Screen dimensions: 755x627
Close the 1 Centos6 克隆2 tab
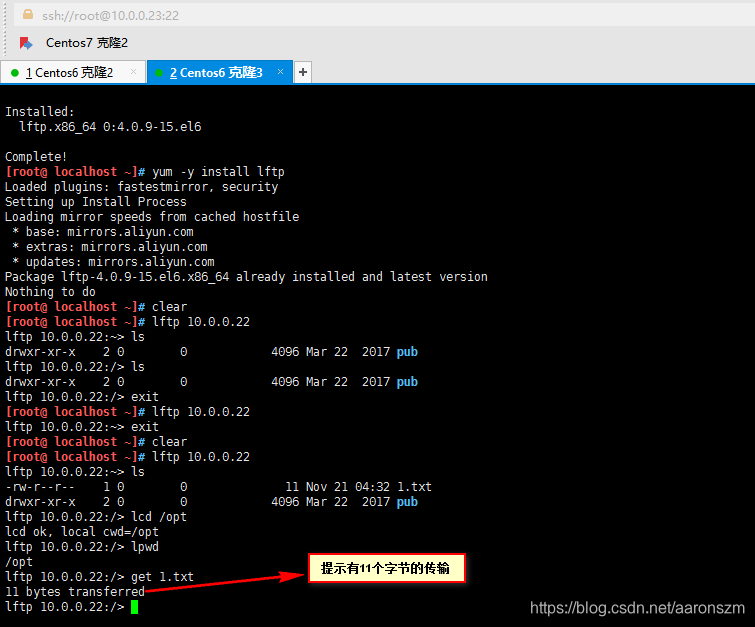click(x=133, y=72)
